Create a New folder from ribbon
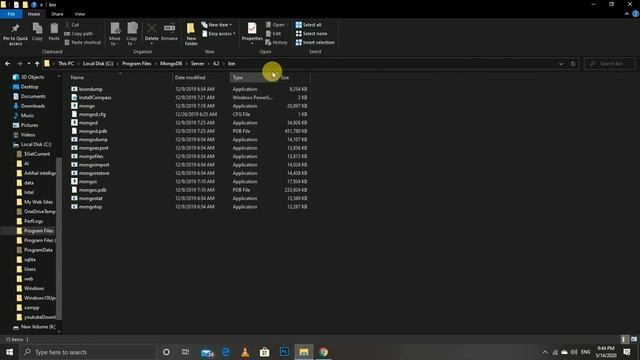 click(191, 34)
